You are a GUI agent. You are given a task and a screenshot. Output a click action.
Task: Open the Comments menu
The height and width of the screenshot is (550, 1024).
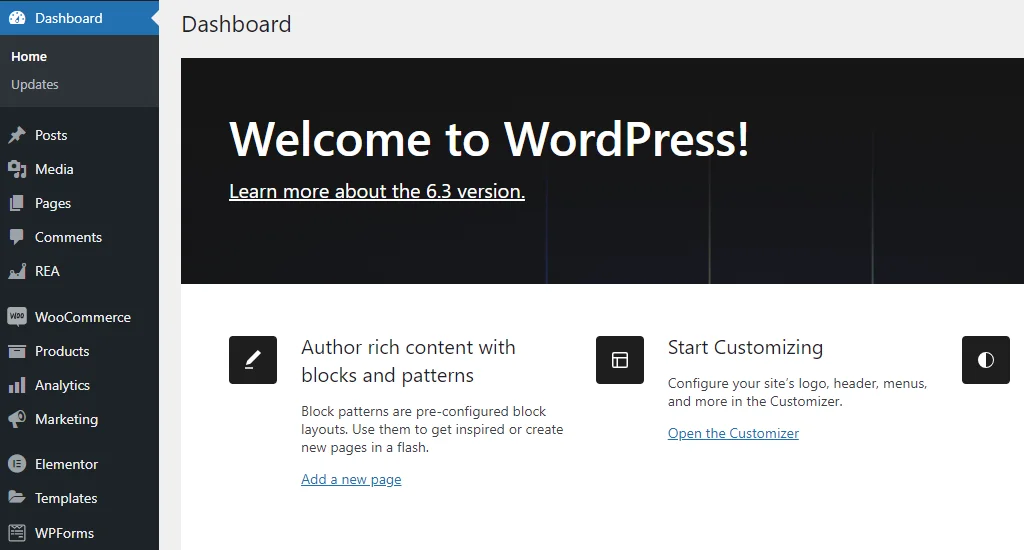(79, 237)
